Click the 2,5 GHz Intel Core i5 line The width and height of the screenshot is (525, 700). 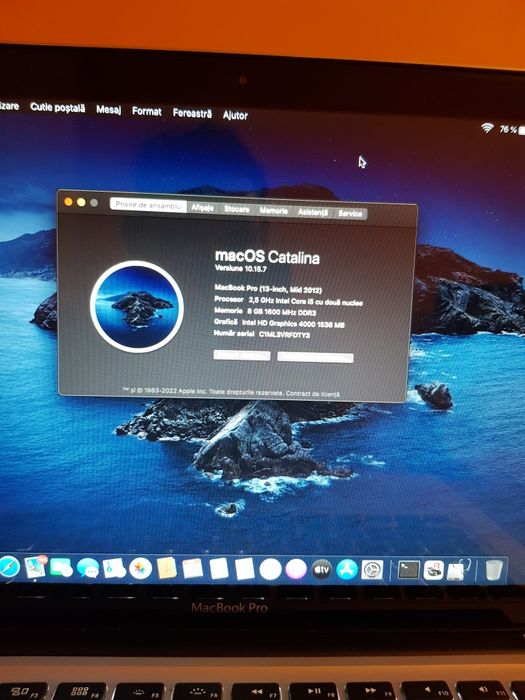pyautogui.click(x=305, y=301)
